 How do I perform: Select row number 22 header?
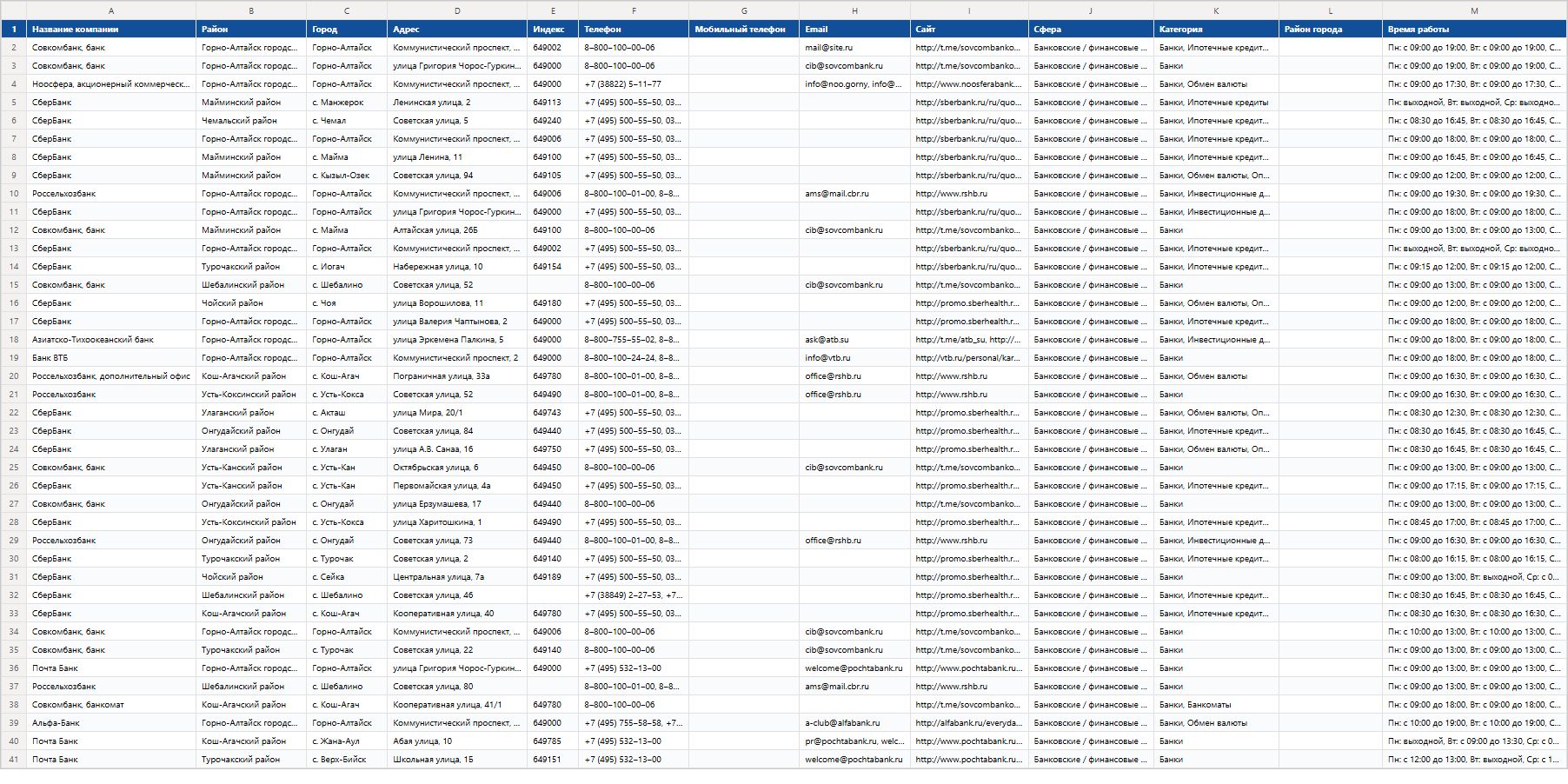(x=14, y=413)
